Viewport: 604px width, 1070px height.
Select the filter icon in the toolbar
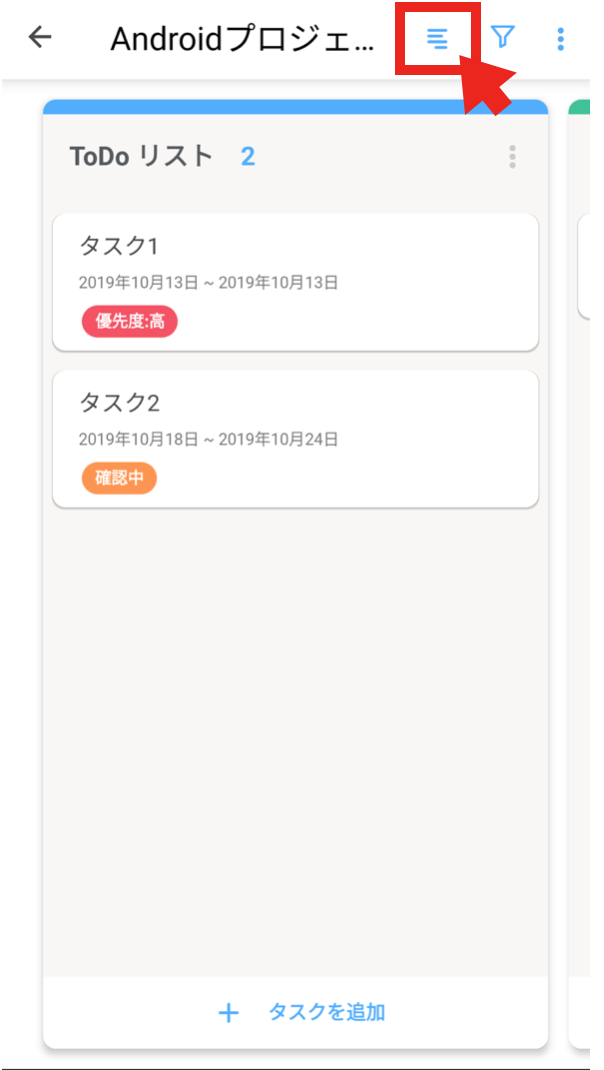[503, 37]
